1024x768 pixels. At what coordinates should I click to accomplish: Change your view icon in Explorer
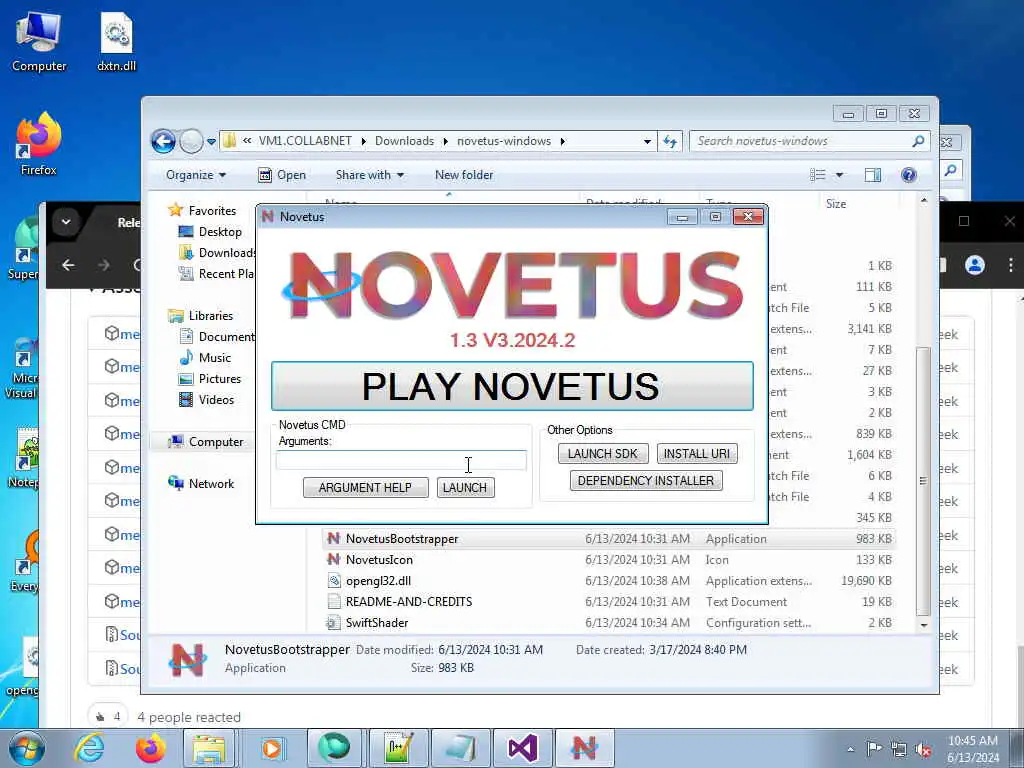point(818,174)
